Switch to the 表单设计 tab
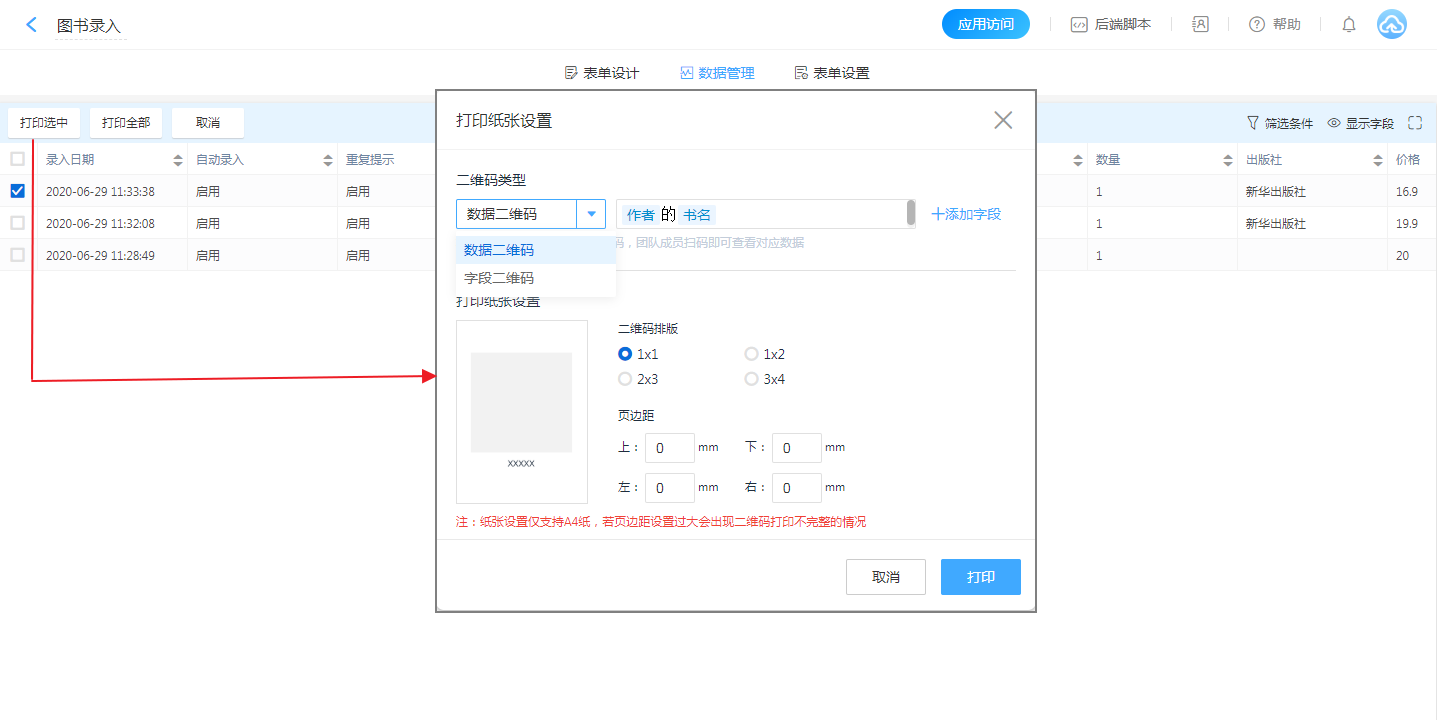Viewport: 1437px width, 720px height. pyautogui.click(x=602, y=73)
